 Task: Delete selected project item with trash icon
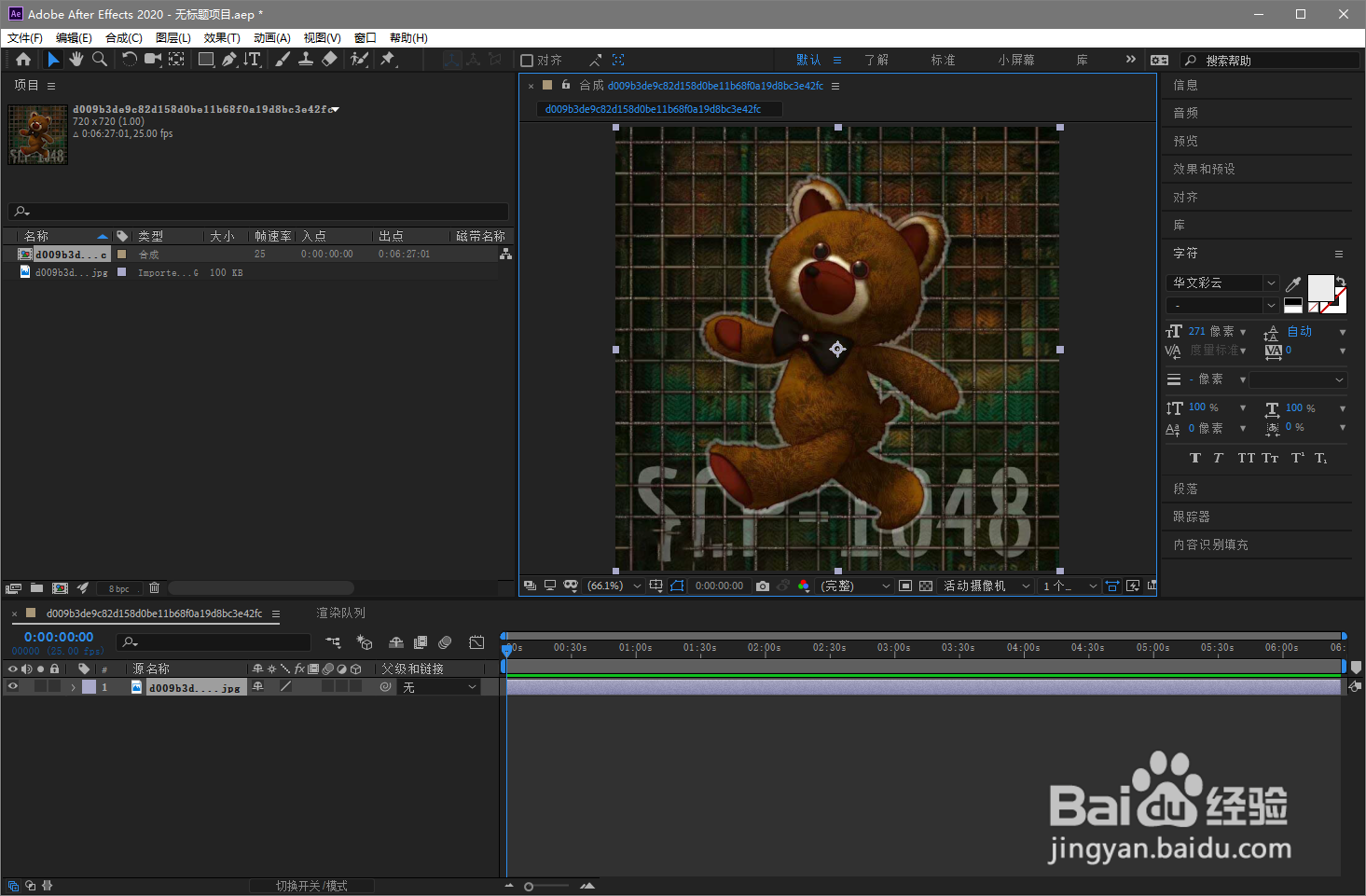(155, 588)
